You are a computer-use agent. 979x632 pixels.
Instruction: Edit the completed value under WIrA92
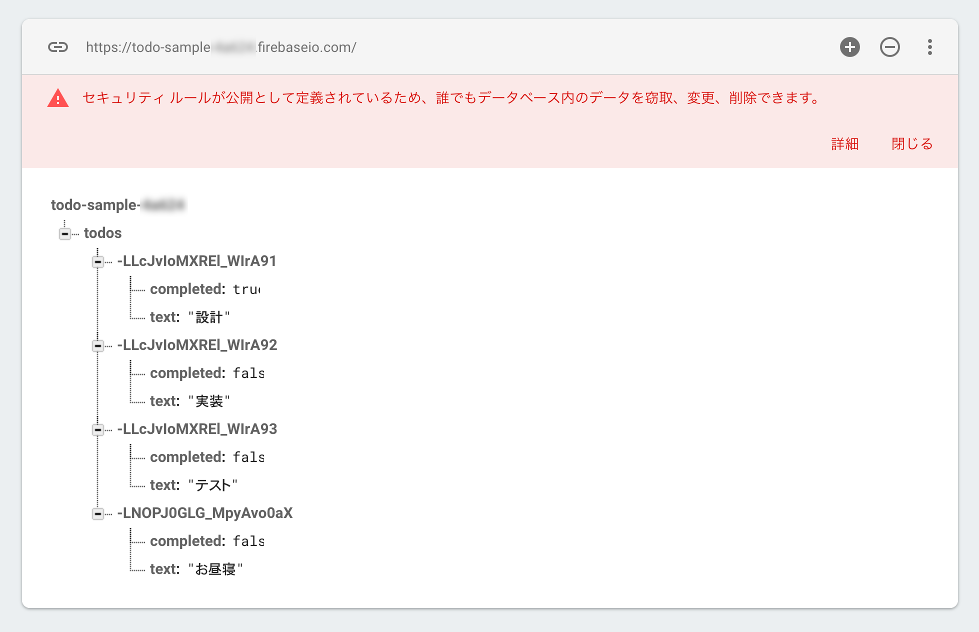click(x=248, y=373)
